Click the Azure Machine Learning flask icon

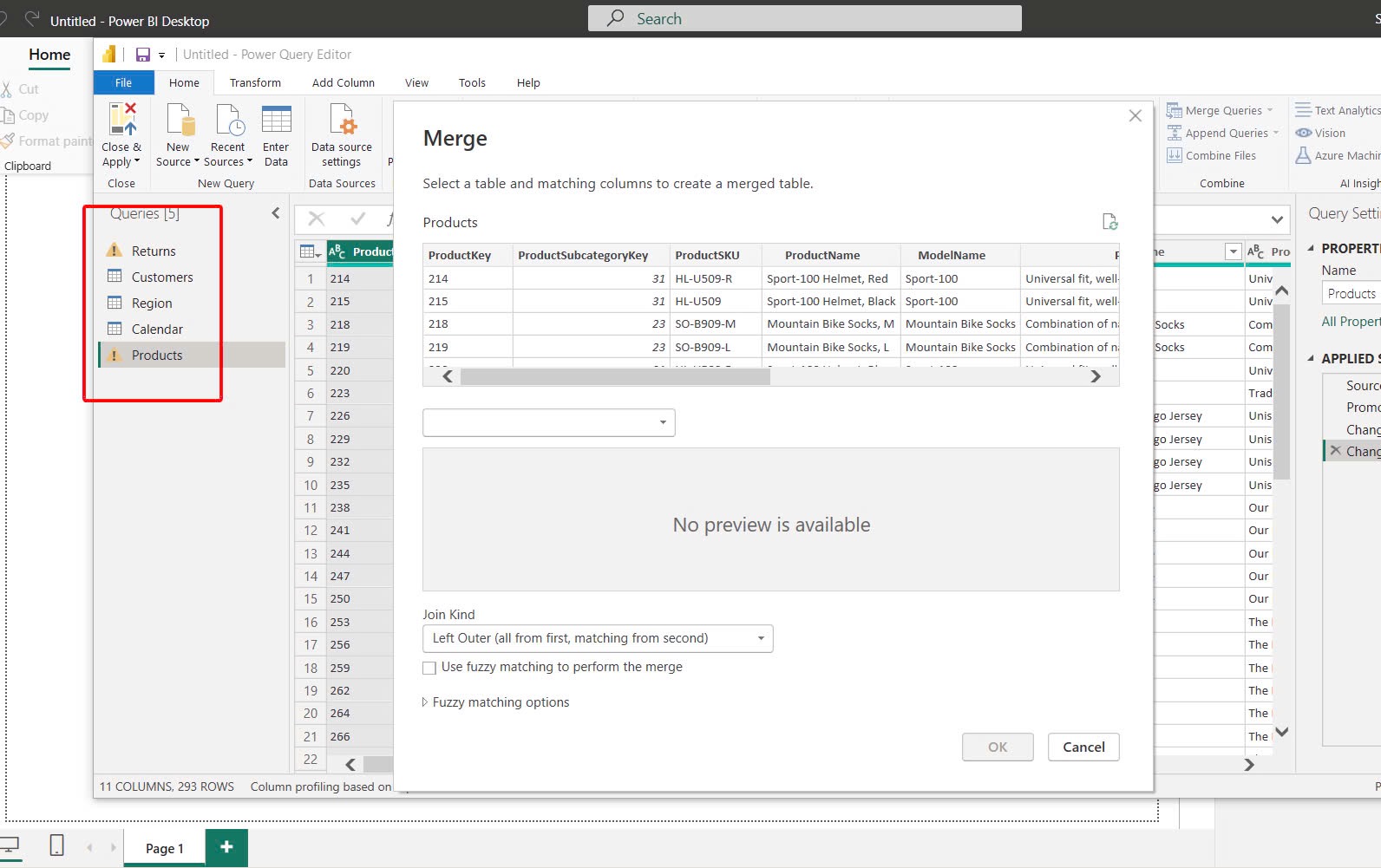pos(1303,155)
